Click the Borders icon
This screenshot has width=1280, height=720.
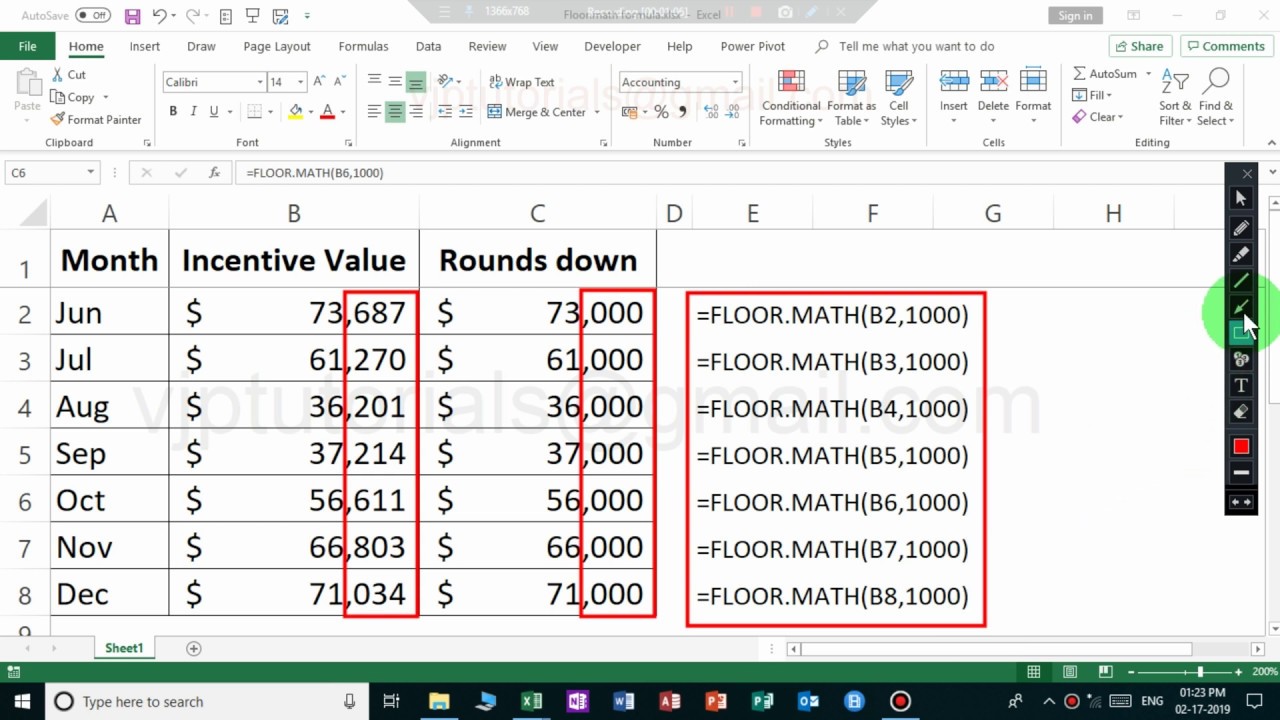[x=255, y=112]
